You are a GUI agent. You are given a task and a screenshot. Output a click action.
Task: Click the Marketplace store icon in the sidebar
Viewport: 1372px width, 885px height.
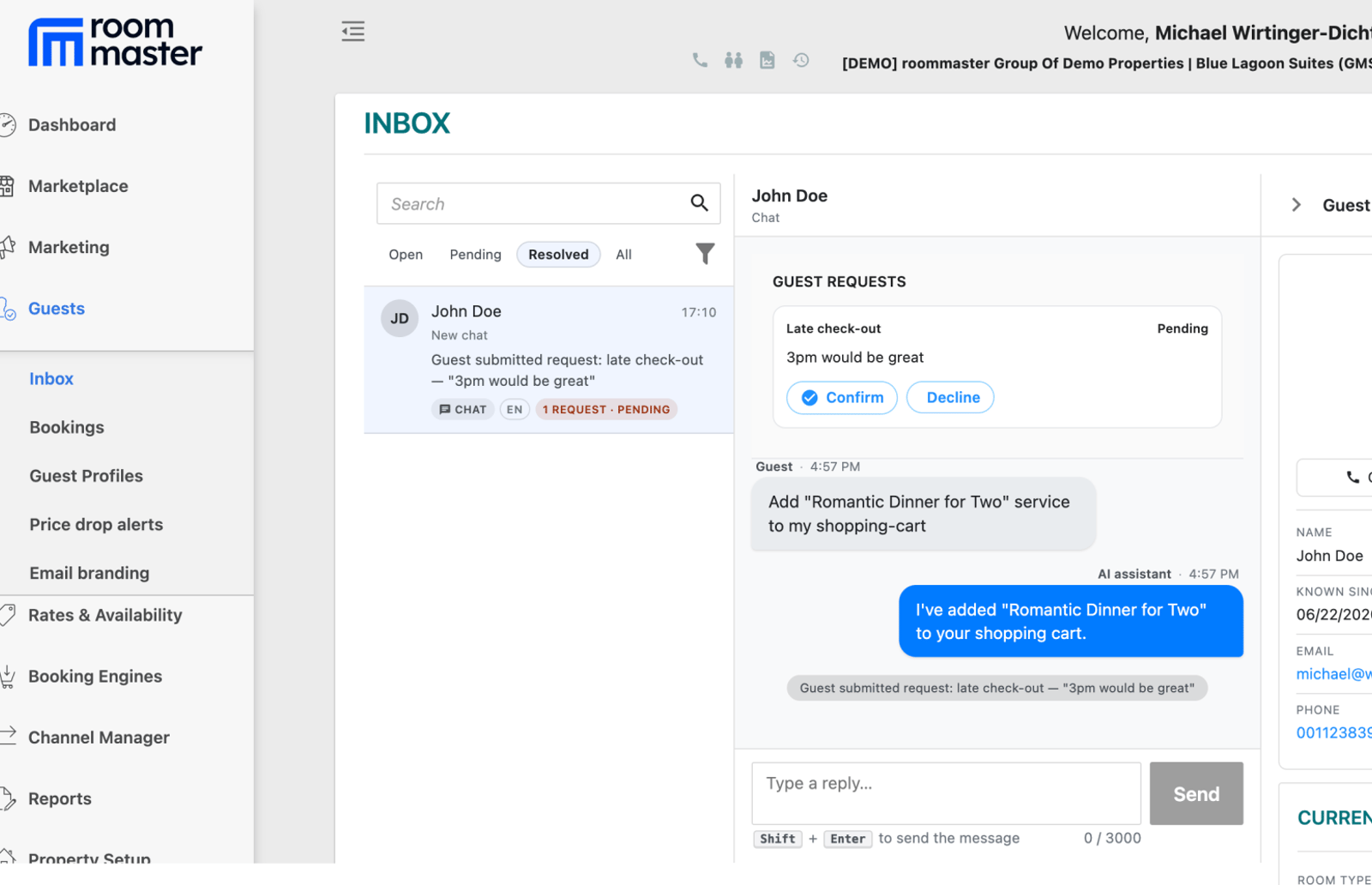pyautogui.click(x=7, y=186)
